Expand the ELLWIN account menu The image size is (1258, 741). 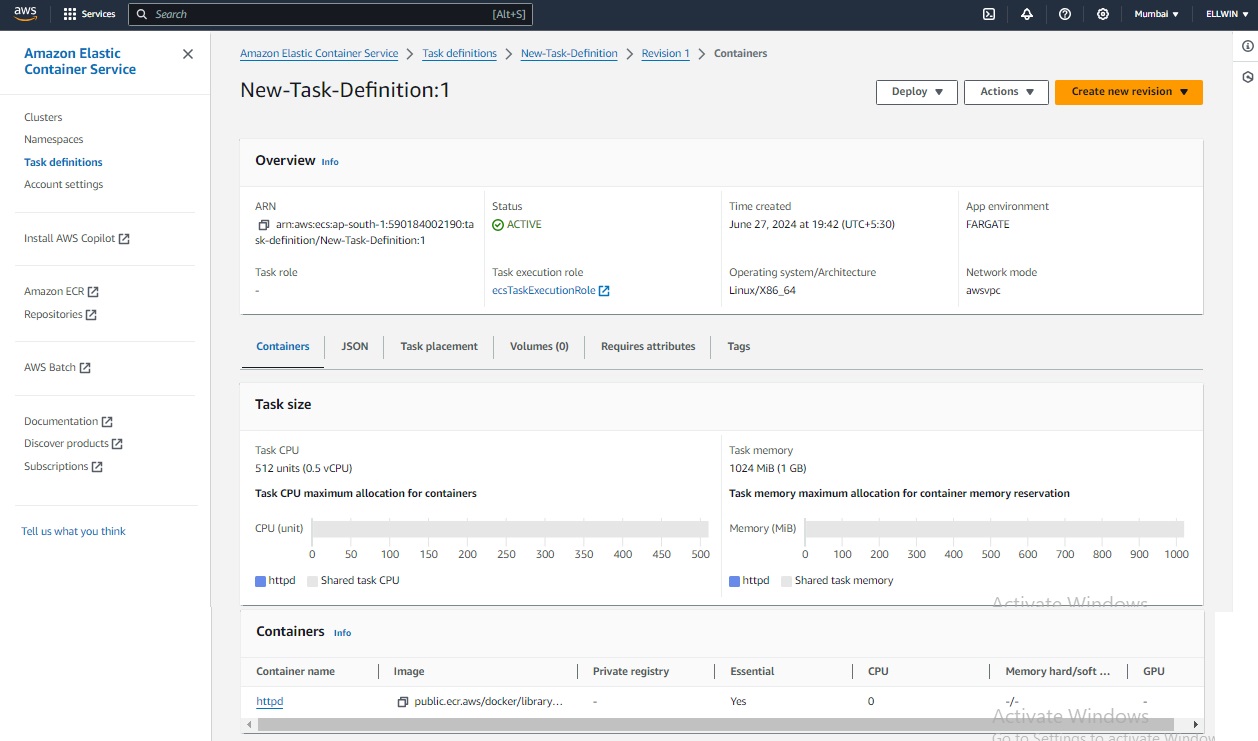pyautogui.click(x=1227, y=14)
